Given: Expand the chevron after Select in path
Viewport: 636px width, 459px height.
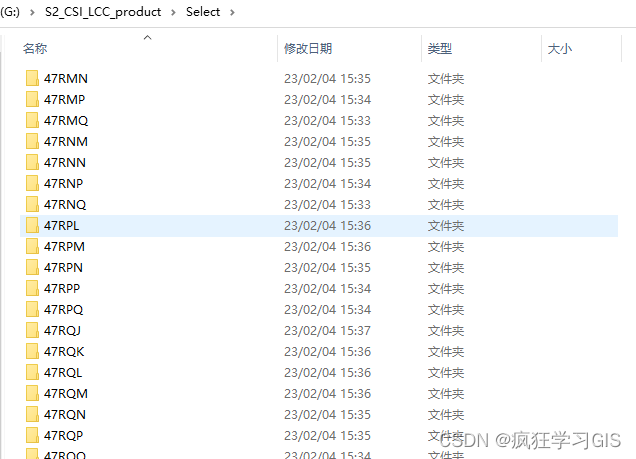Looking at the screenshot, I should point(232,13).
